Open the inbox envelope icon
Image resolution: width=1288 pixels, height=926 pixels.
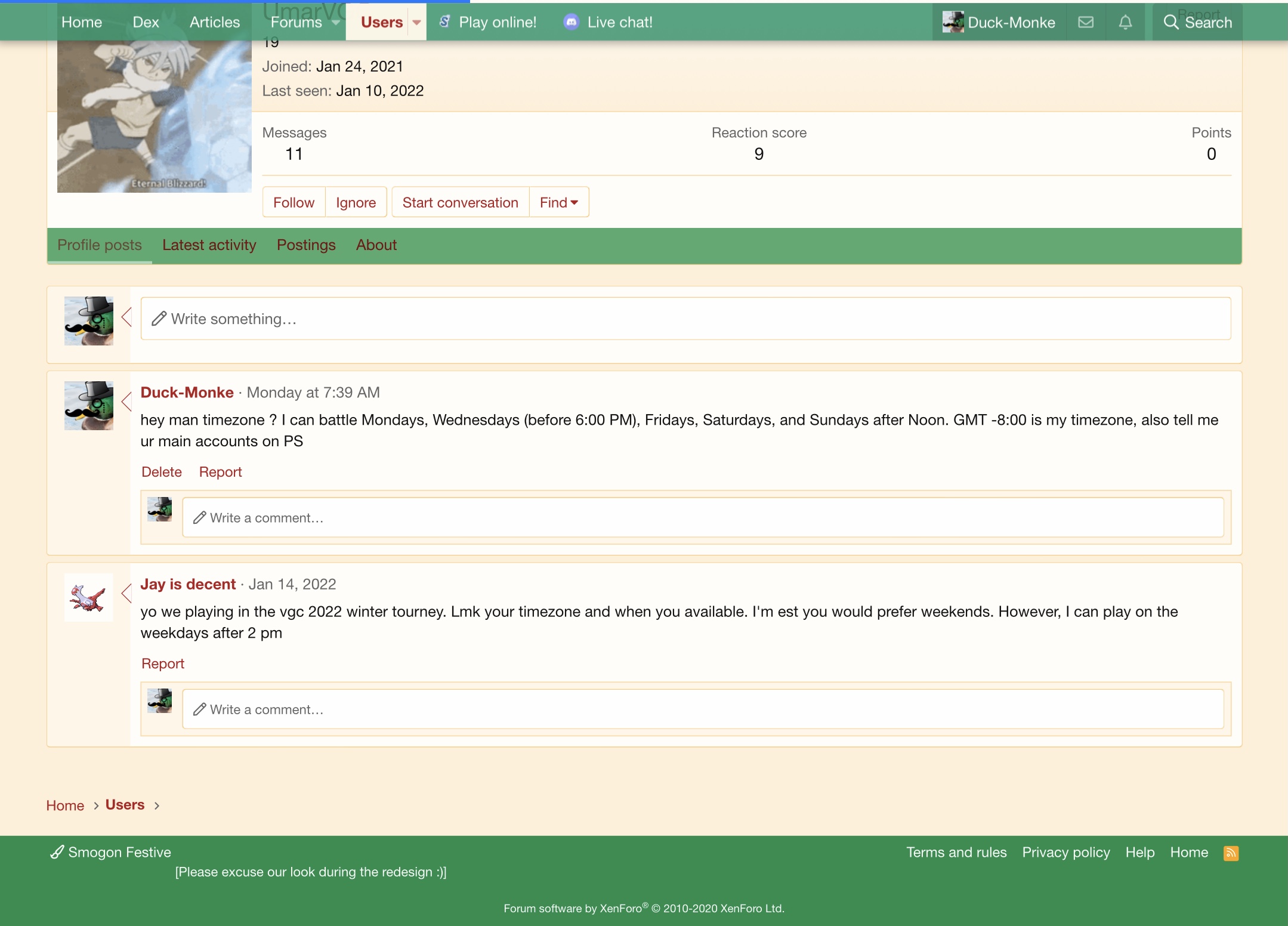point(1086,22)
